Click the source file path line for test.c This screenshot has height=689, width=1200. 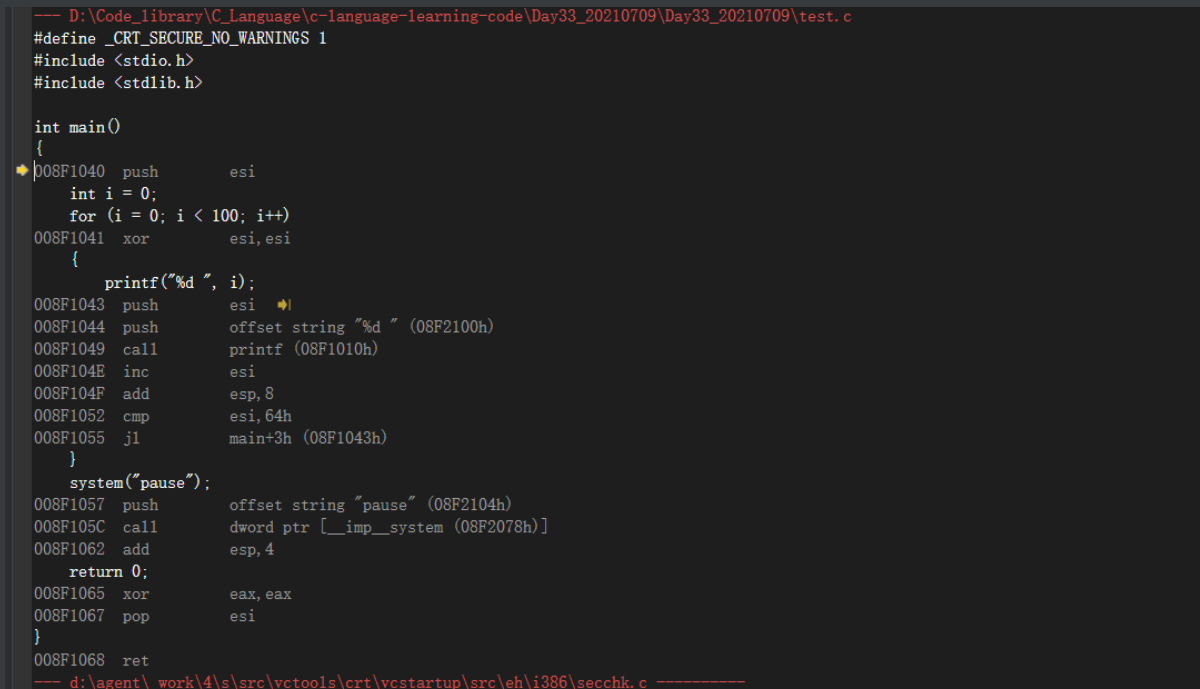point(443,16)
